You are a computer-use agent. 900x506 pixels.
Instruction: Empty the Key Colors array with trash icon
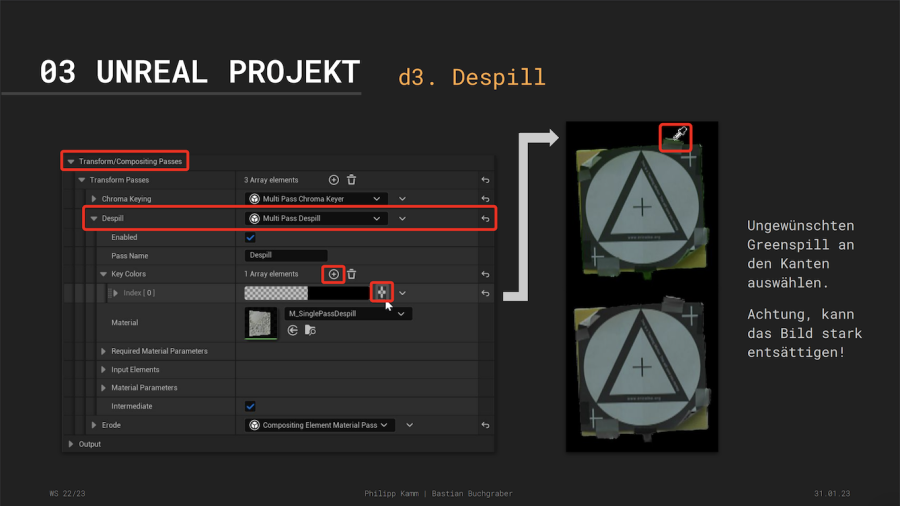[351, 274]
